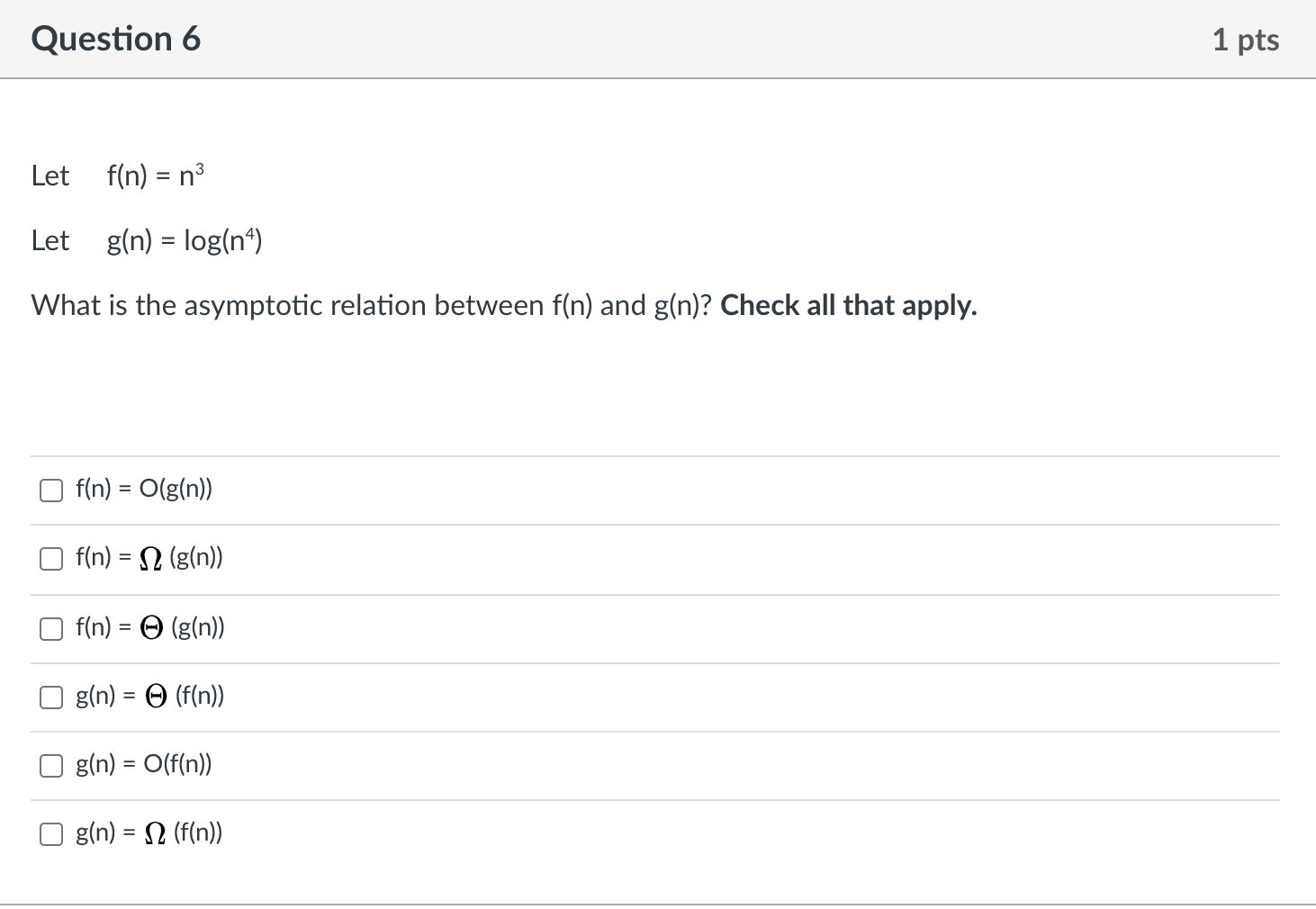
Task: Click the 1 pts score label
Action: click(x=1245, y=40)
